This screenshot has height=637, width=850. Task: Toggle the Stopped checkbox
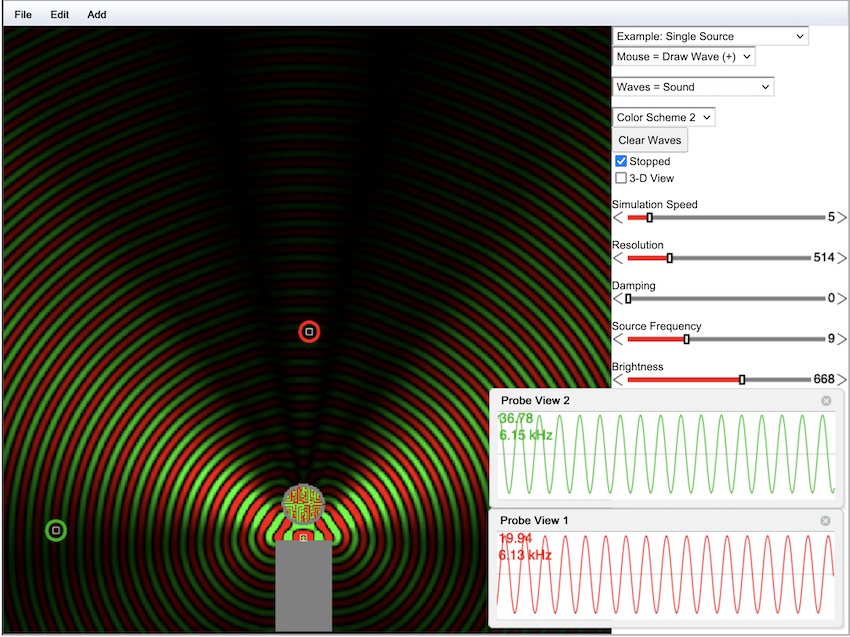pos(621,161)
